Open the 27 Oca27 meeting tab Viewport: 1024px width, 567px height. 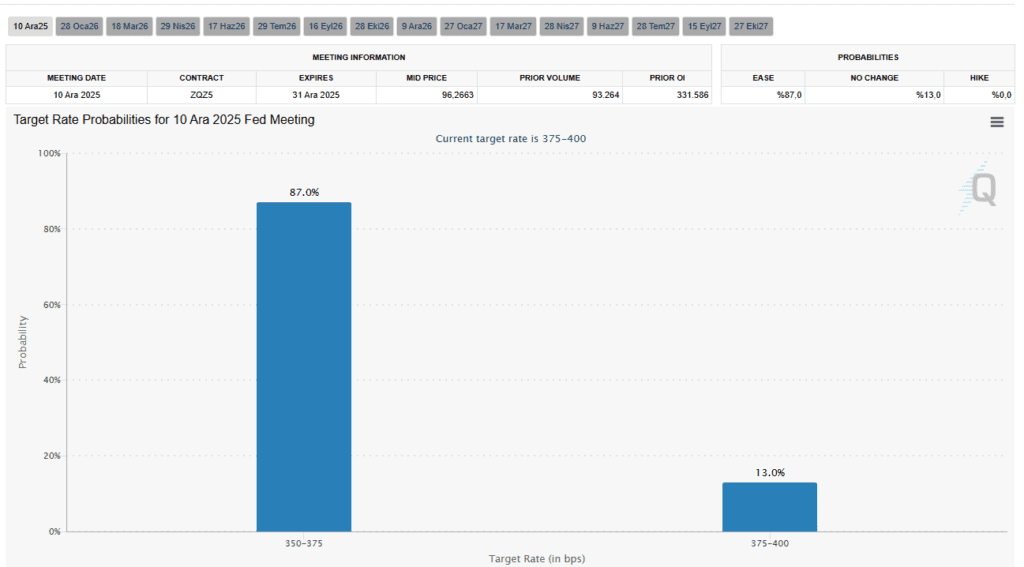(463, 26)
